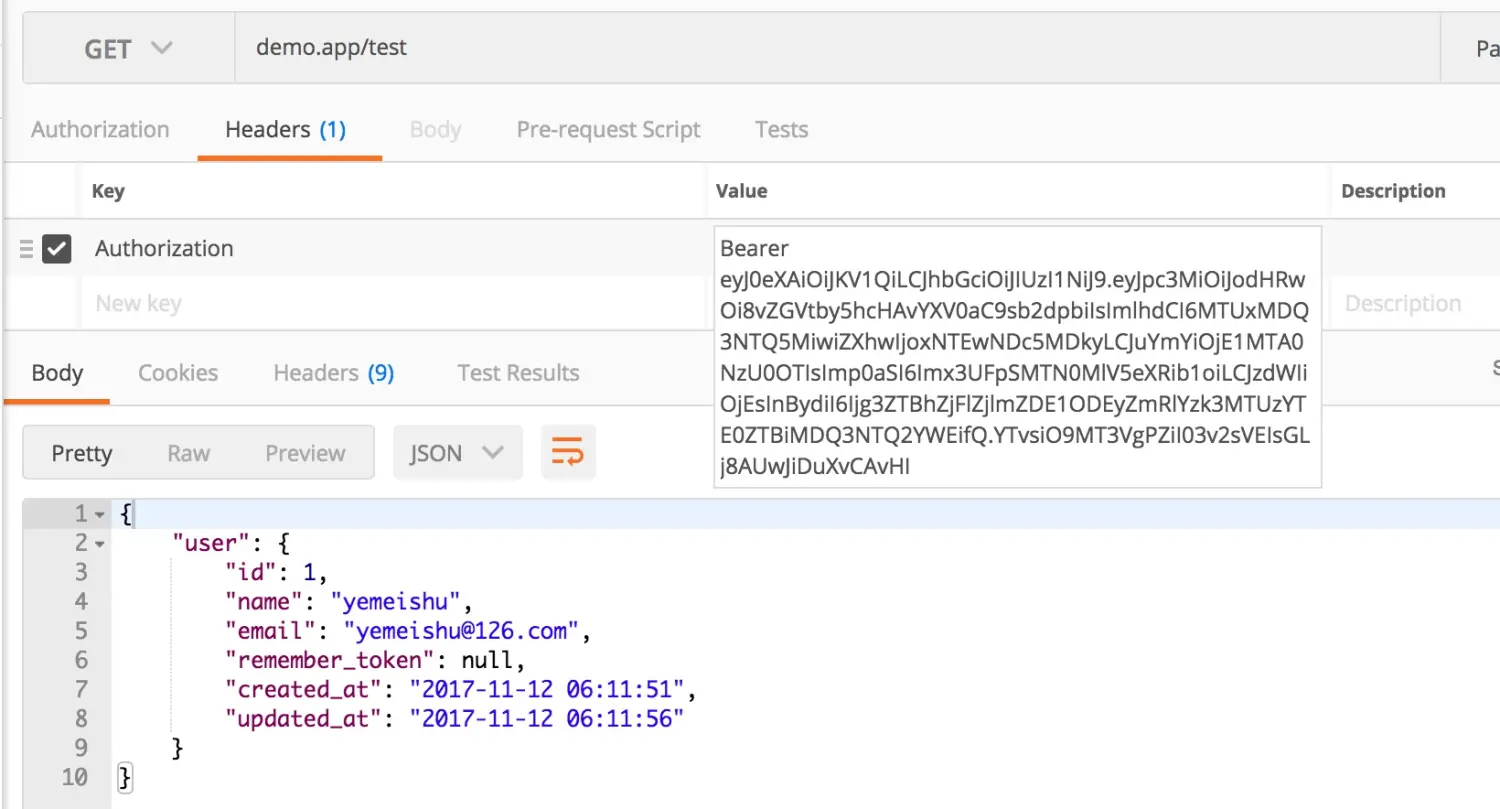
Task: Switch to the Tests tab
Action: pos(781,130)
